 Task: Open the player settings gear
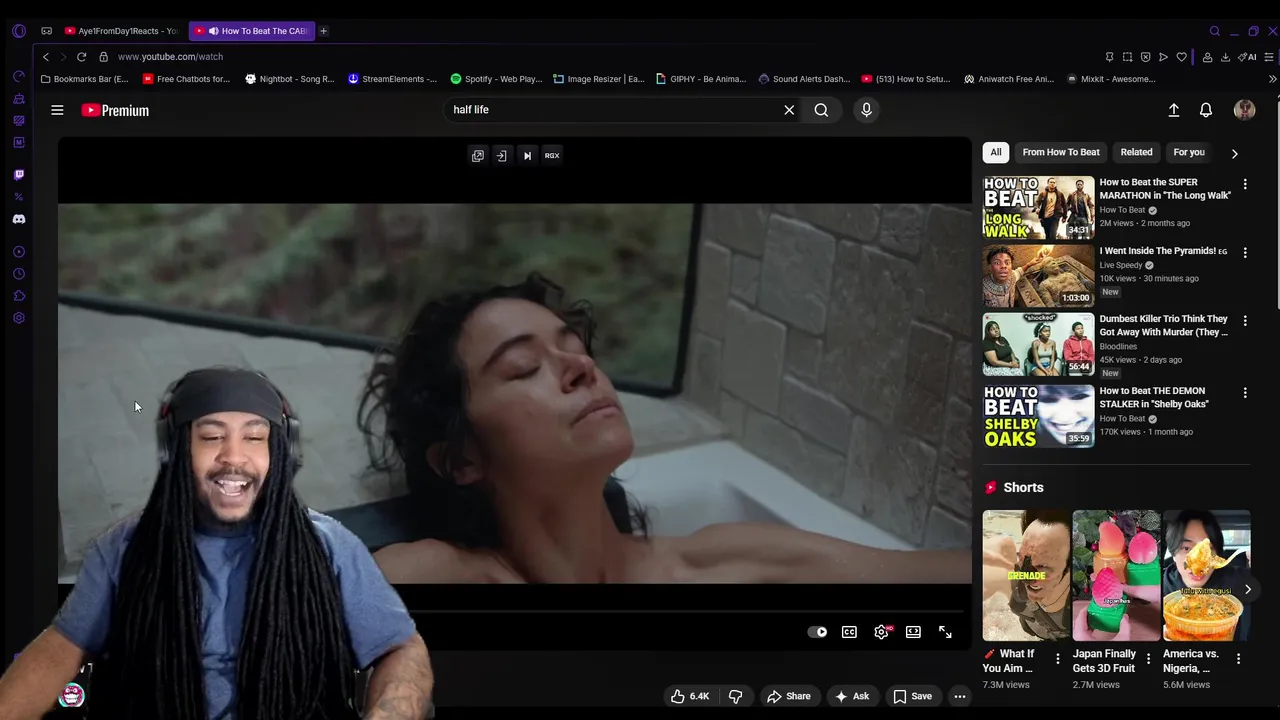click(x=881, y=632)
